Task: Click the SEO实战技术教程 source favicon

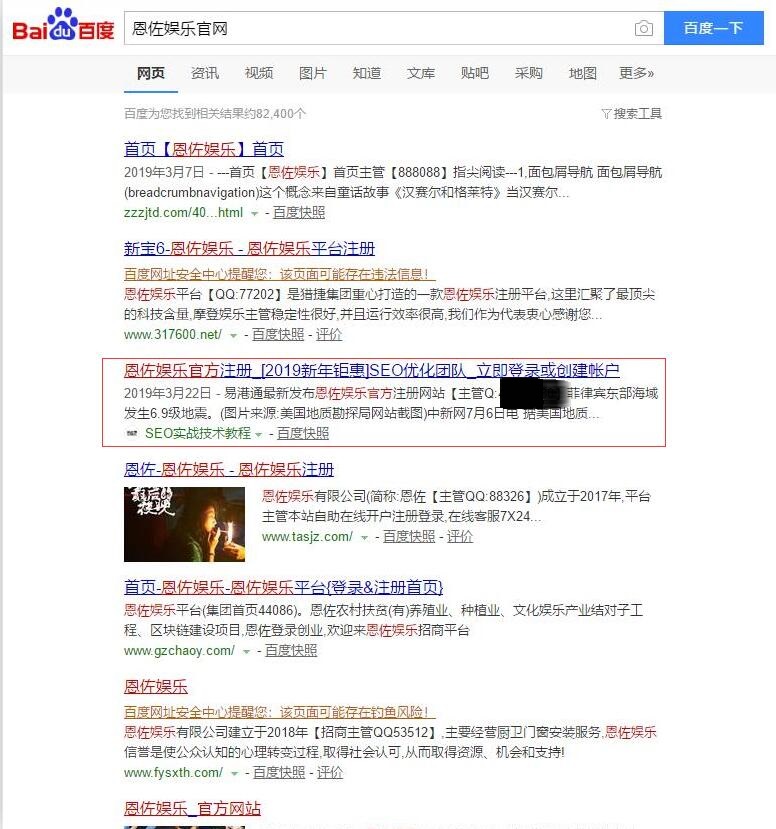Action: tap(132, 434)
